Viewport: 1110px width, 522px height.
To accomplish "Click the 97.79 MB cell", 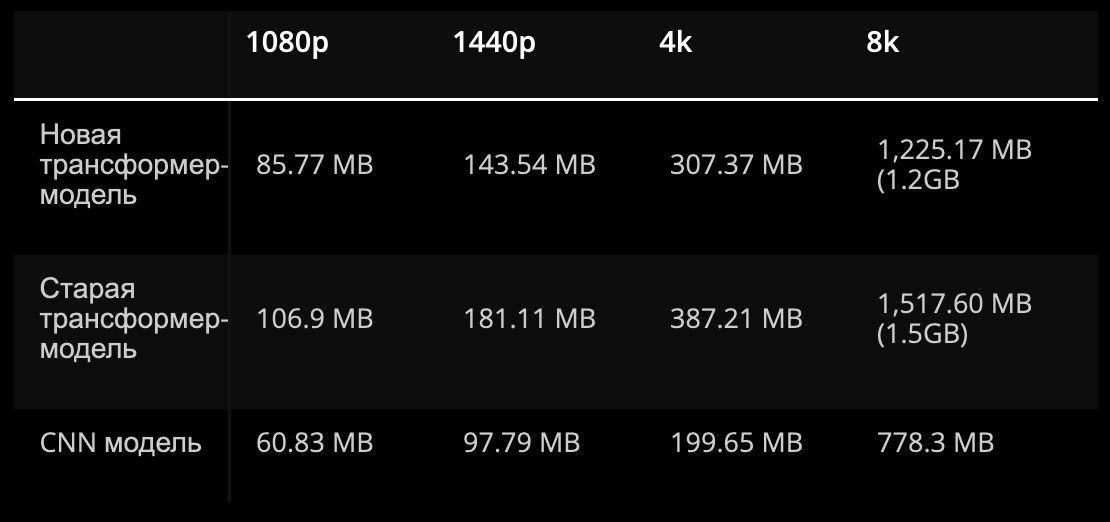I will point(522,443).
